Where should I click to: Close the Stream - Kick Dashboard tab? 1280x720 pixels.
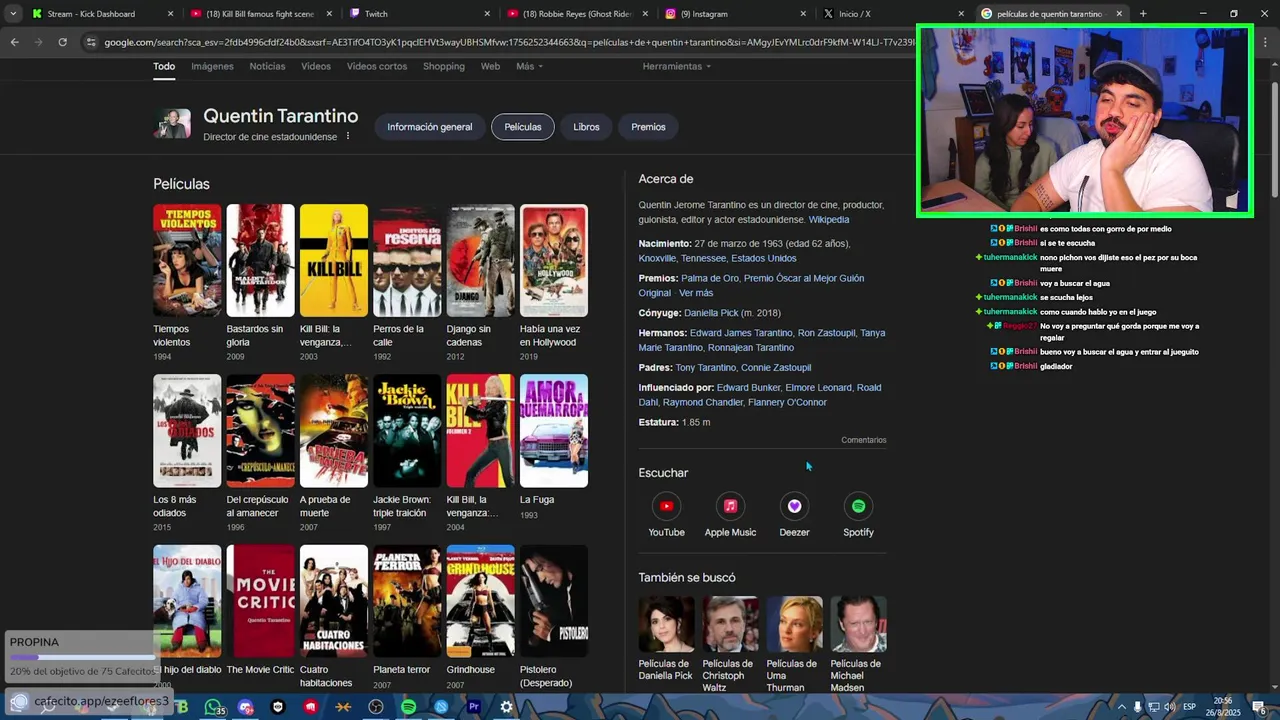pos(170,14)
